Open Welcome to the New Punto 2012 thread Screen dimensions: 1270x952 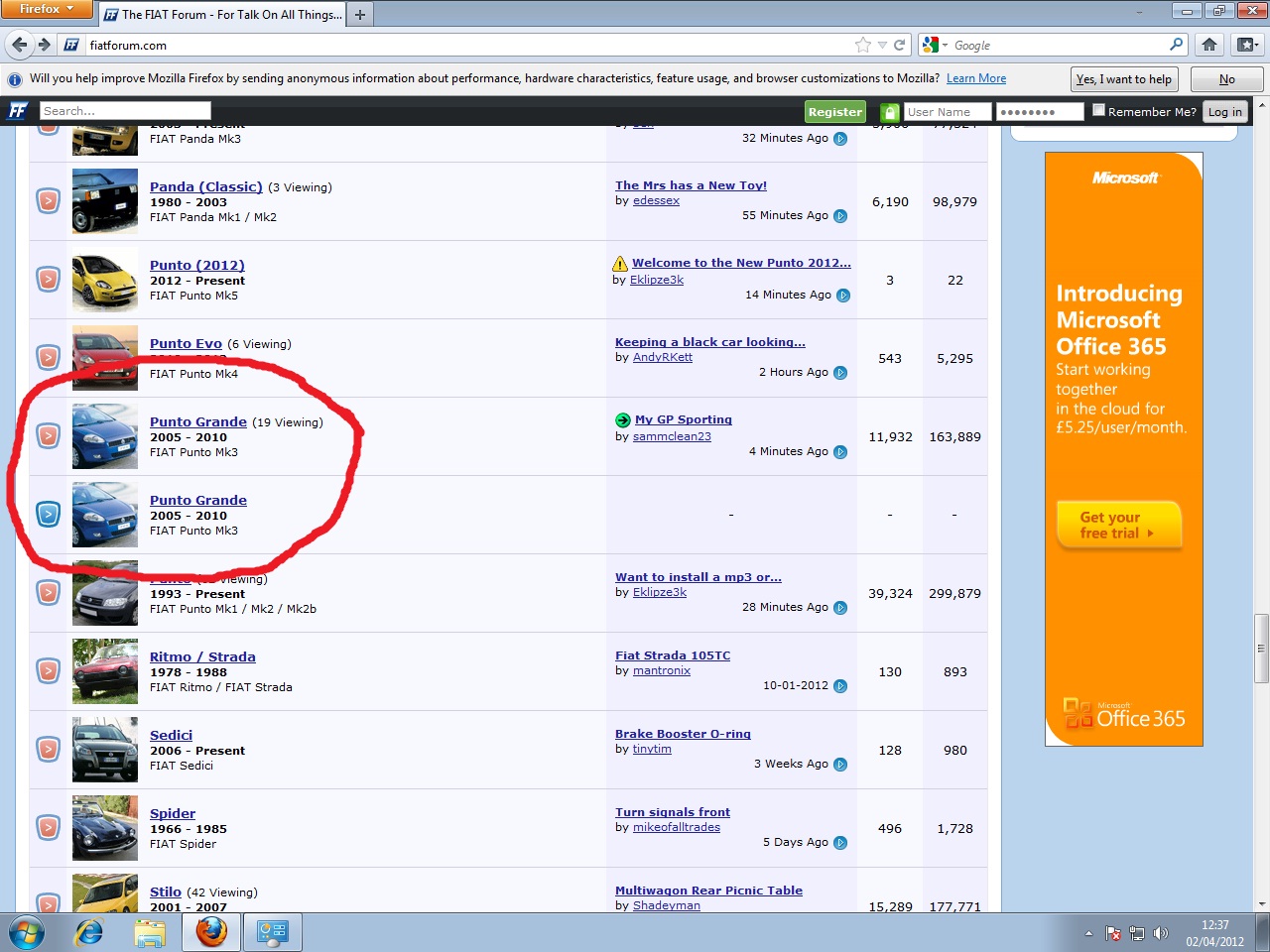[741, 263]
